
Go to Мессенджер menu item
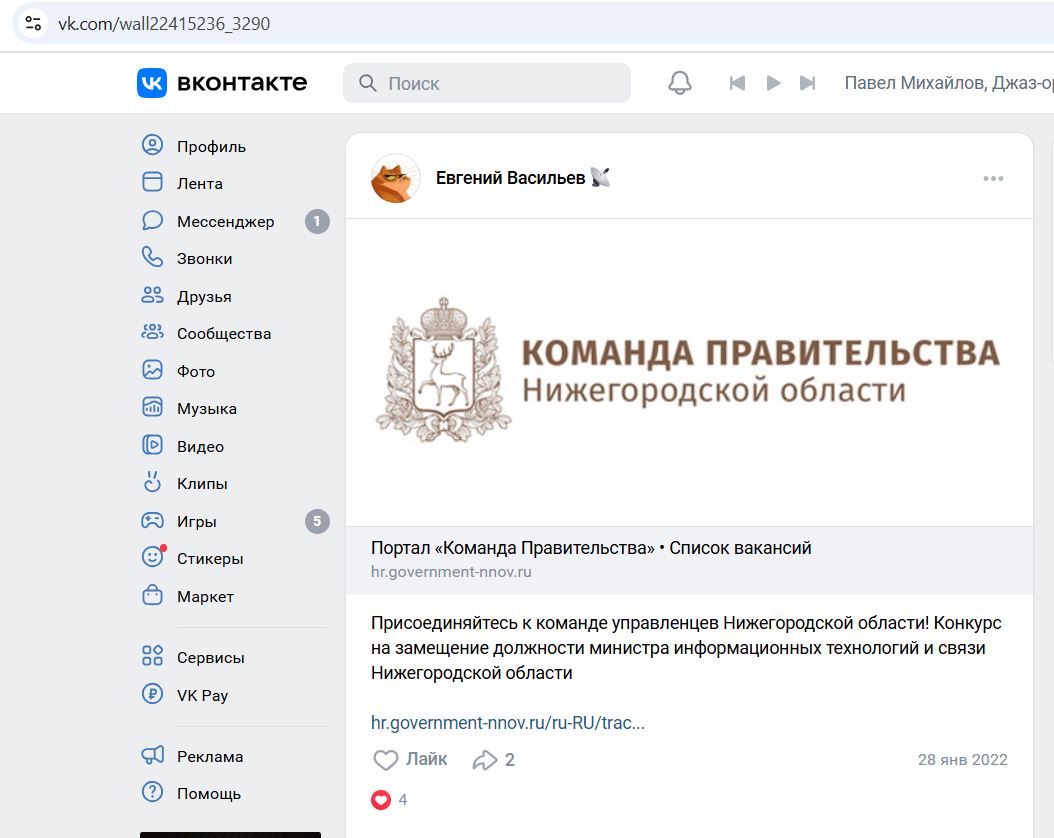[225, 221]
